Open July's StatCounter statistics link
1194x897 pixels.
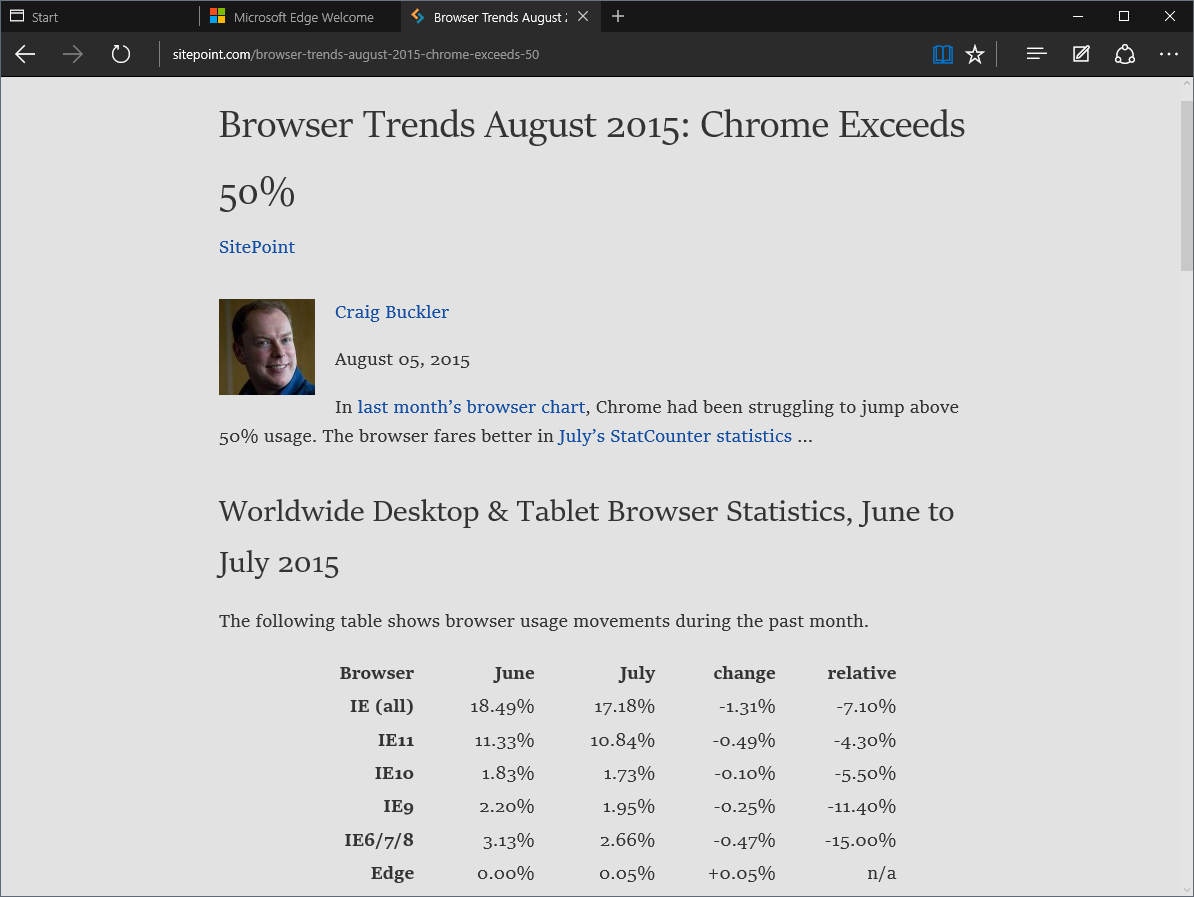(675, 436)
